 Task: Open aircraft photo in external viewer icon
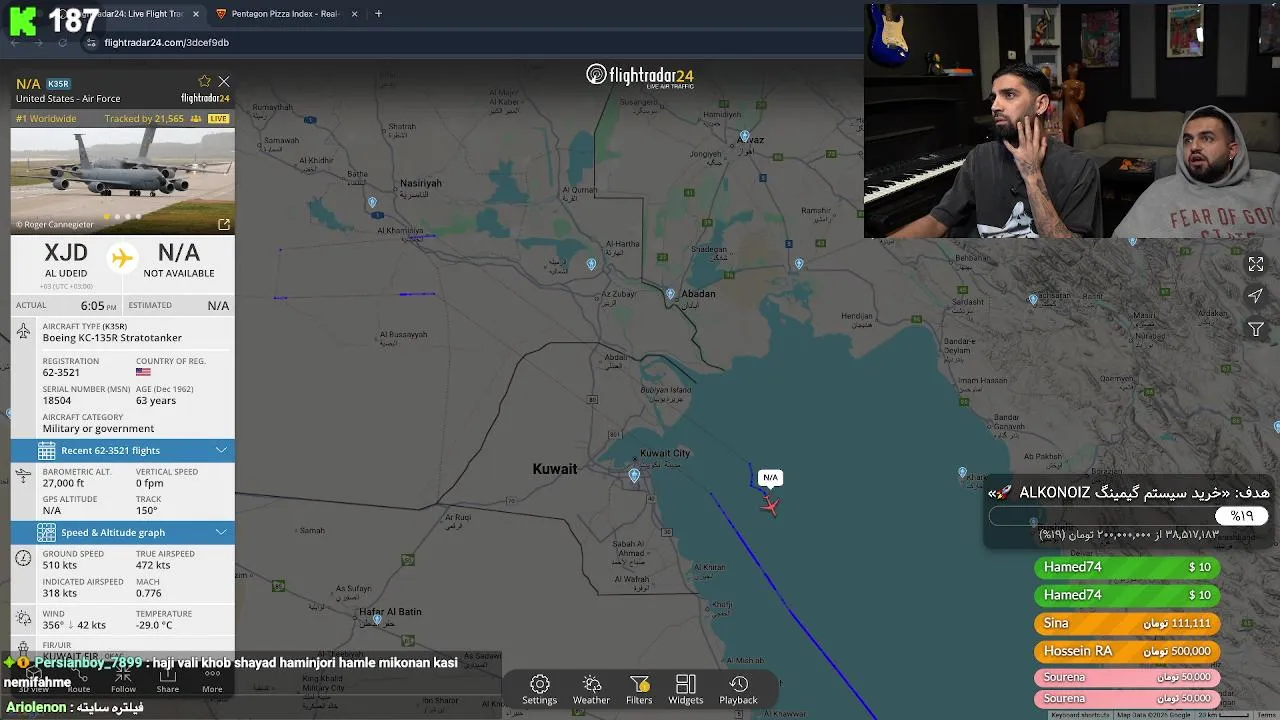pyautogui.click(x=224, y=224)
